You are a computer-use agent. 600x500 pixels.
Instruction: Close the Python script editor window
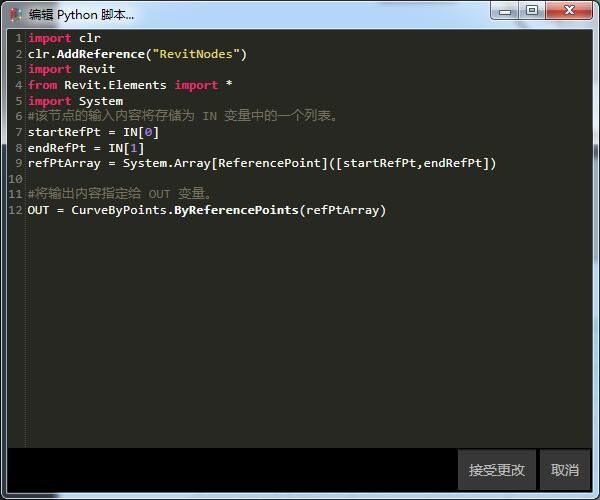click(x=569, y=10)
